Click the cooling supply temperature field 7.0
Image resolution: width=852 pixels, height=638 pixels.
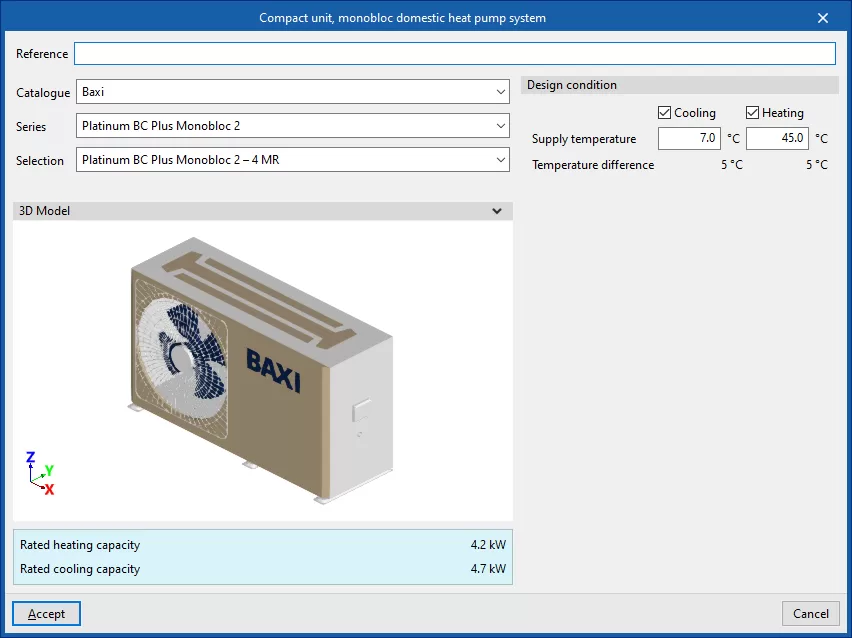pyautogui.click(x=689, y=139)
